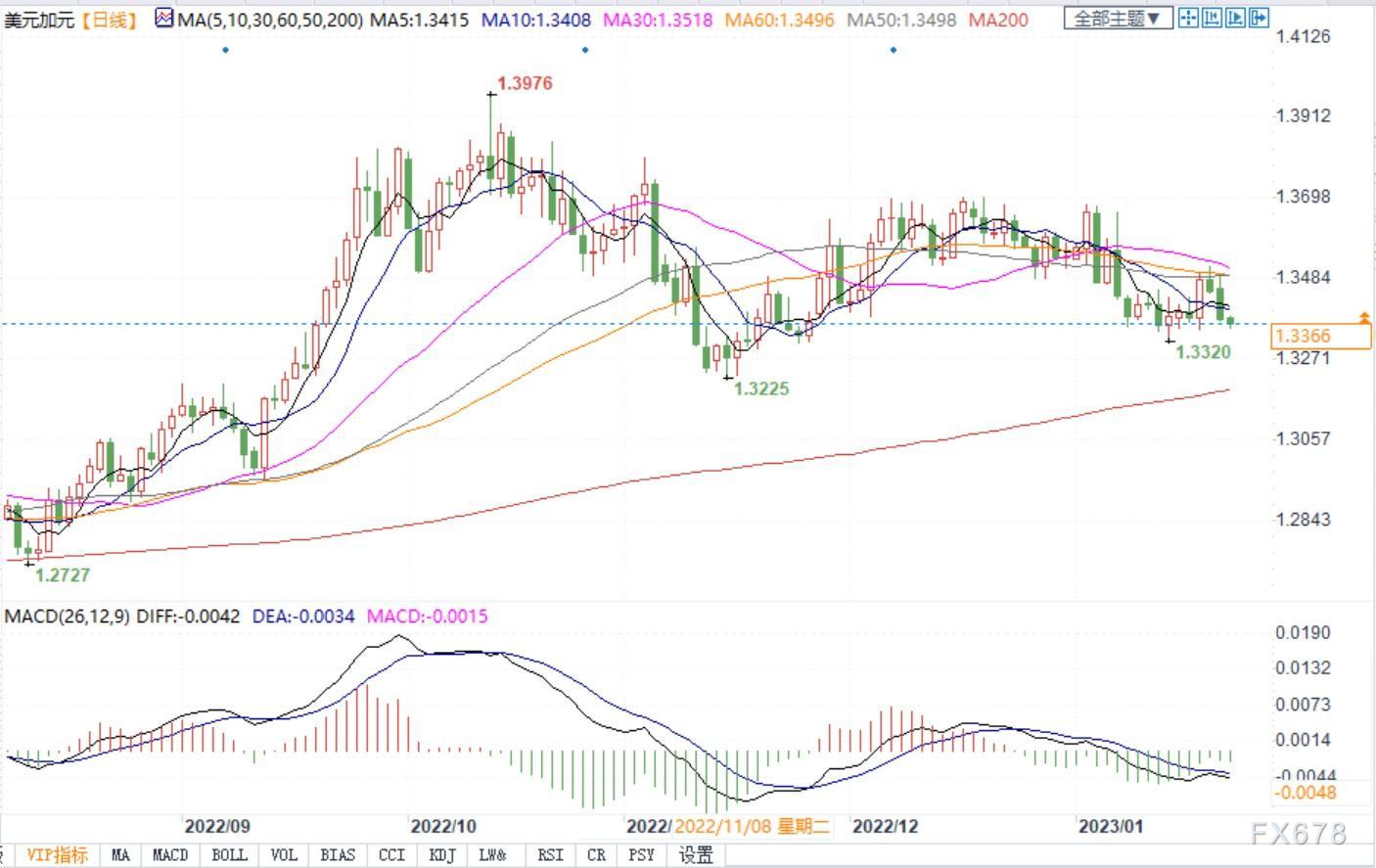1376x868 pixels.
Task: Click the 1.3366 current price tag
Action: 1320,336
